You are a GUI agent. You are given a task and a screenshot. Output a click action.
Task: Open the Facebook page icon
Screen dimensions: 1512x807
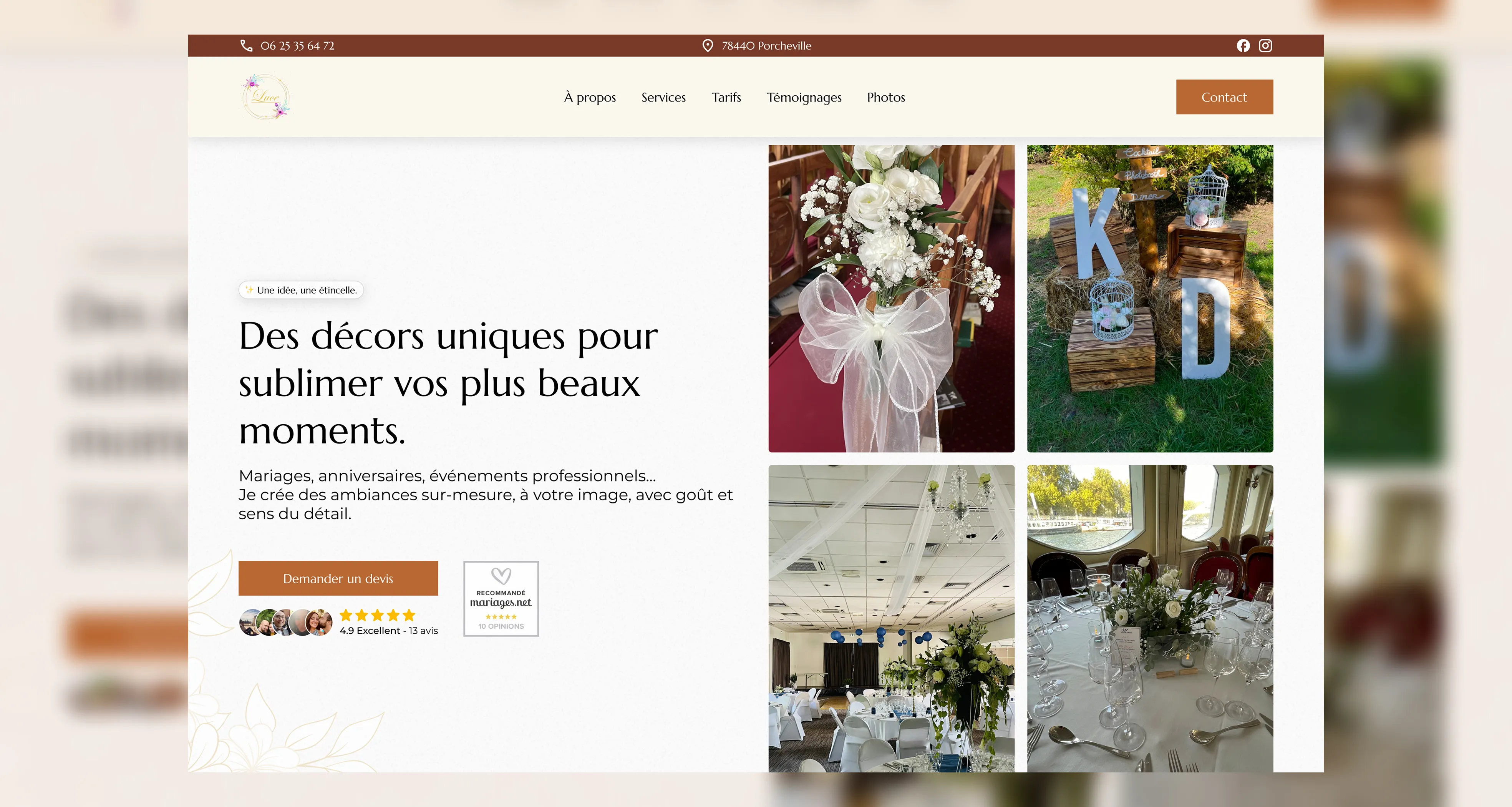click(1243, 46)
